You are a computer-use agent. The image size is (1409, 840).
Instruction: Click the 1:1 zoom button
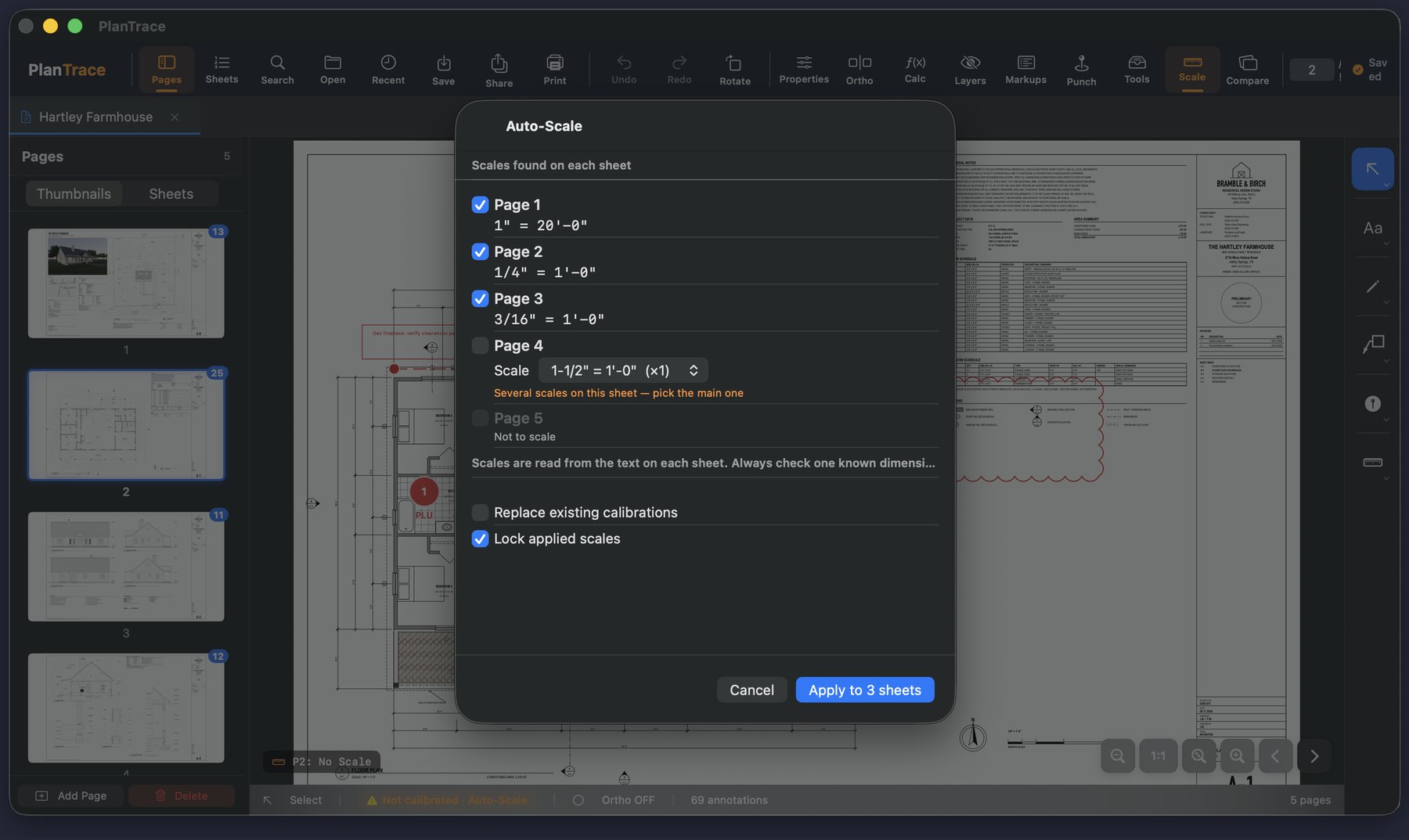(x=1158, y=756)
